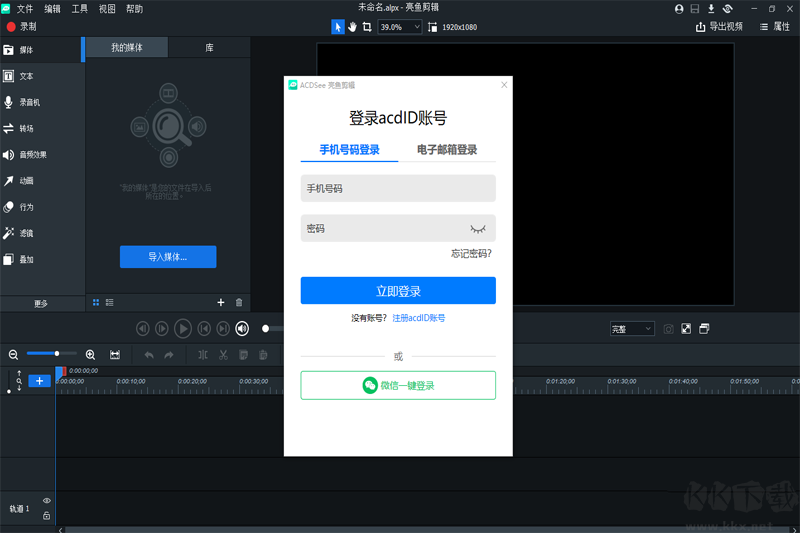The image size is (800, 533).
Task: Select the crop tool in toolbar
Action: (x=367, y=27)
